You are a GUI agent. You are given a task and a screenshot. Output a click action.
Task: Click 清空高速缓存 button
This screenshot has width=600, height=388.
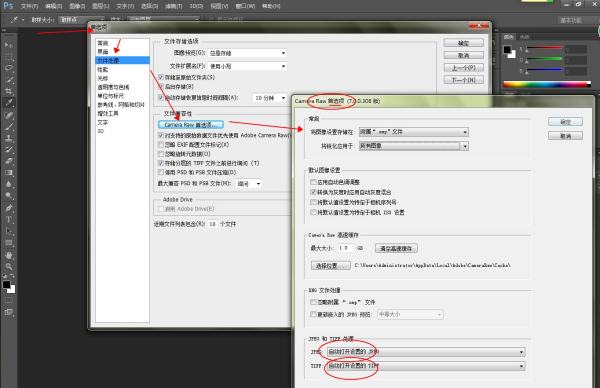(396, 248)
